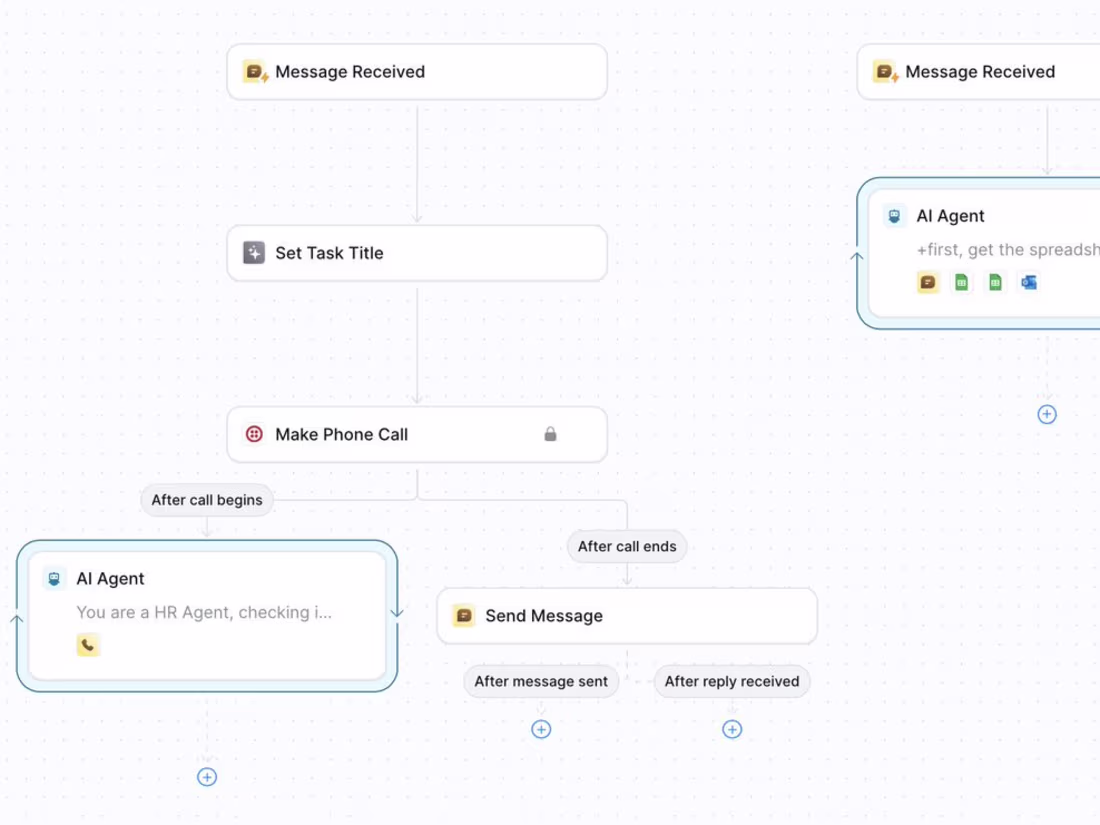
Task: Open the Set Task Title node
Action: coord(417,253)
